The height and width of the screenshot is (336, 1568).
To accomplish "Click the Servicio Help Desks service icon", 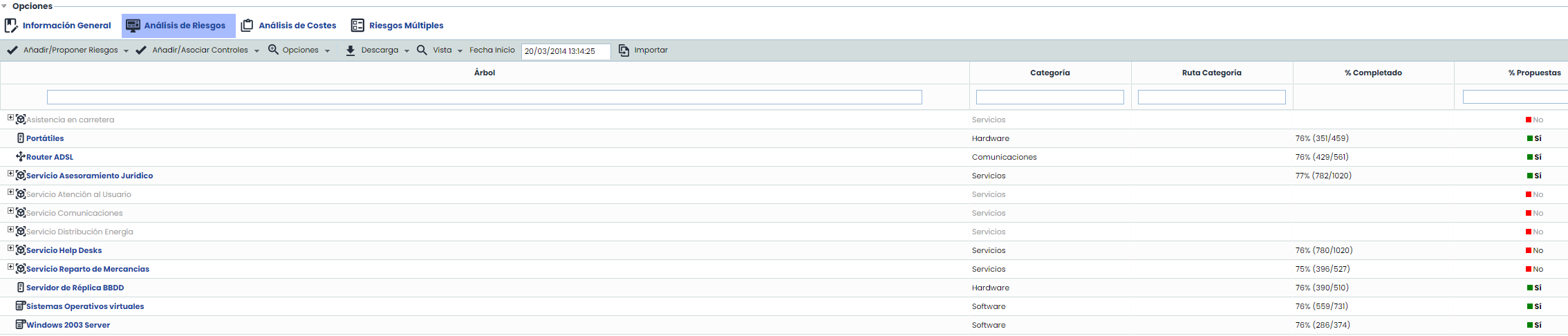I will [21, 250].
